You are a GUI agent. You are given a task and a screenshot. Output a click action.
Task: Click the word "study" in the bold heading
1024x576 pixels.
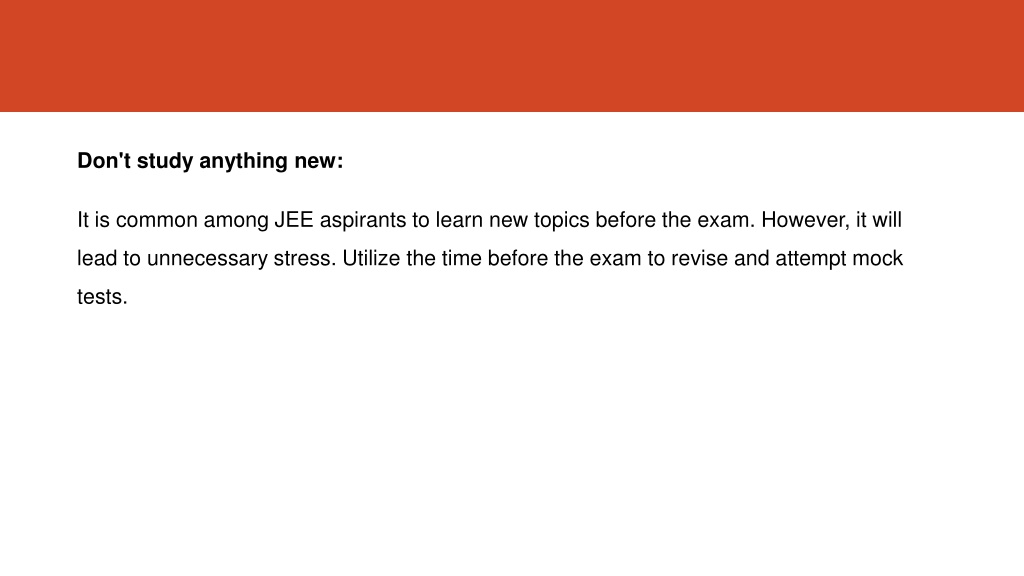[x=165, y=161]
